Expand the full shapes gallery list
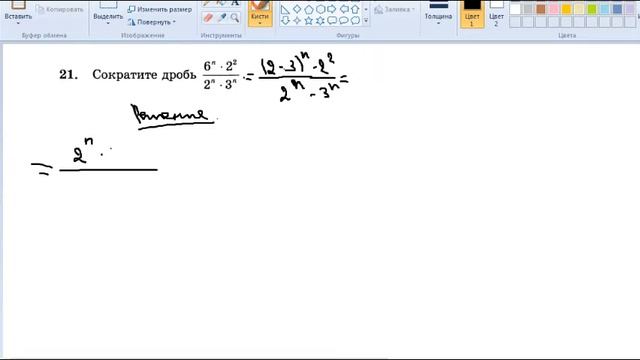Viewport: 640px width, 360px height. [x=366, y=20]
